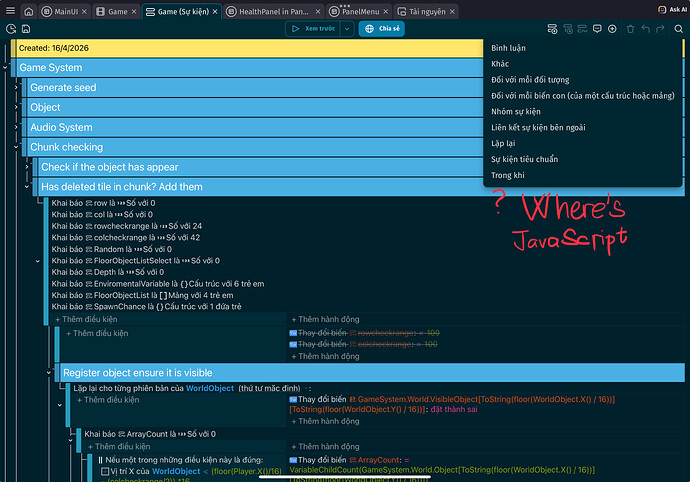Screen dimensions: 690x482
Task: Toggle checkbox beside Vị trí X condition
Action: point(105,471)
